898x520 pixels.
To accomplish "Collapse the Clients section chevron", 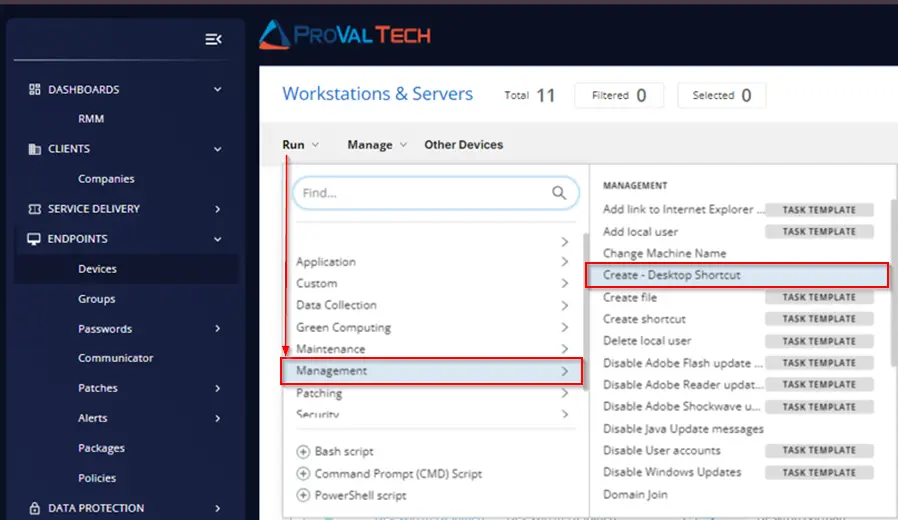I will pyautogui.click(x=218, y=149).
